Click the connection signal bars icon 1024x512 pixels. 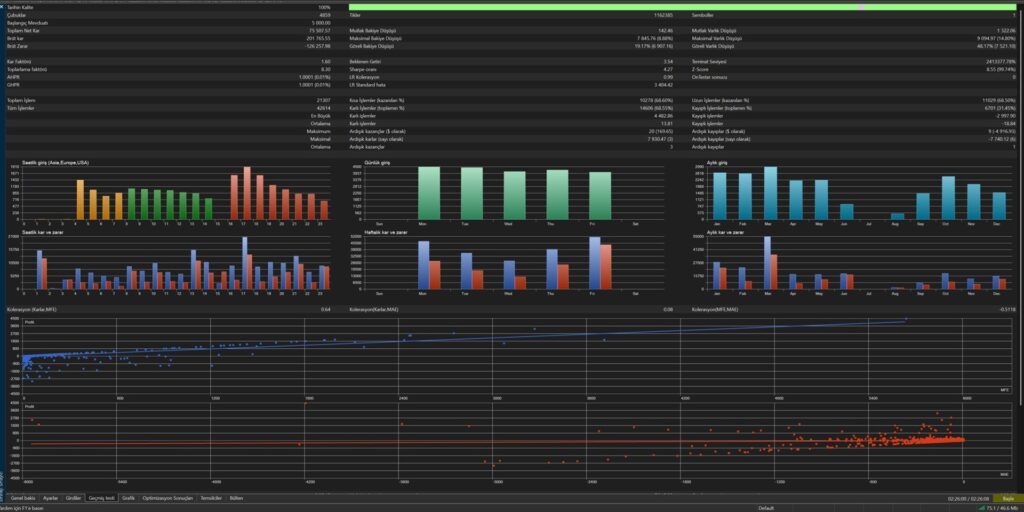(982, 507)
